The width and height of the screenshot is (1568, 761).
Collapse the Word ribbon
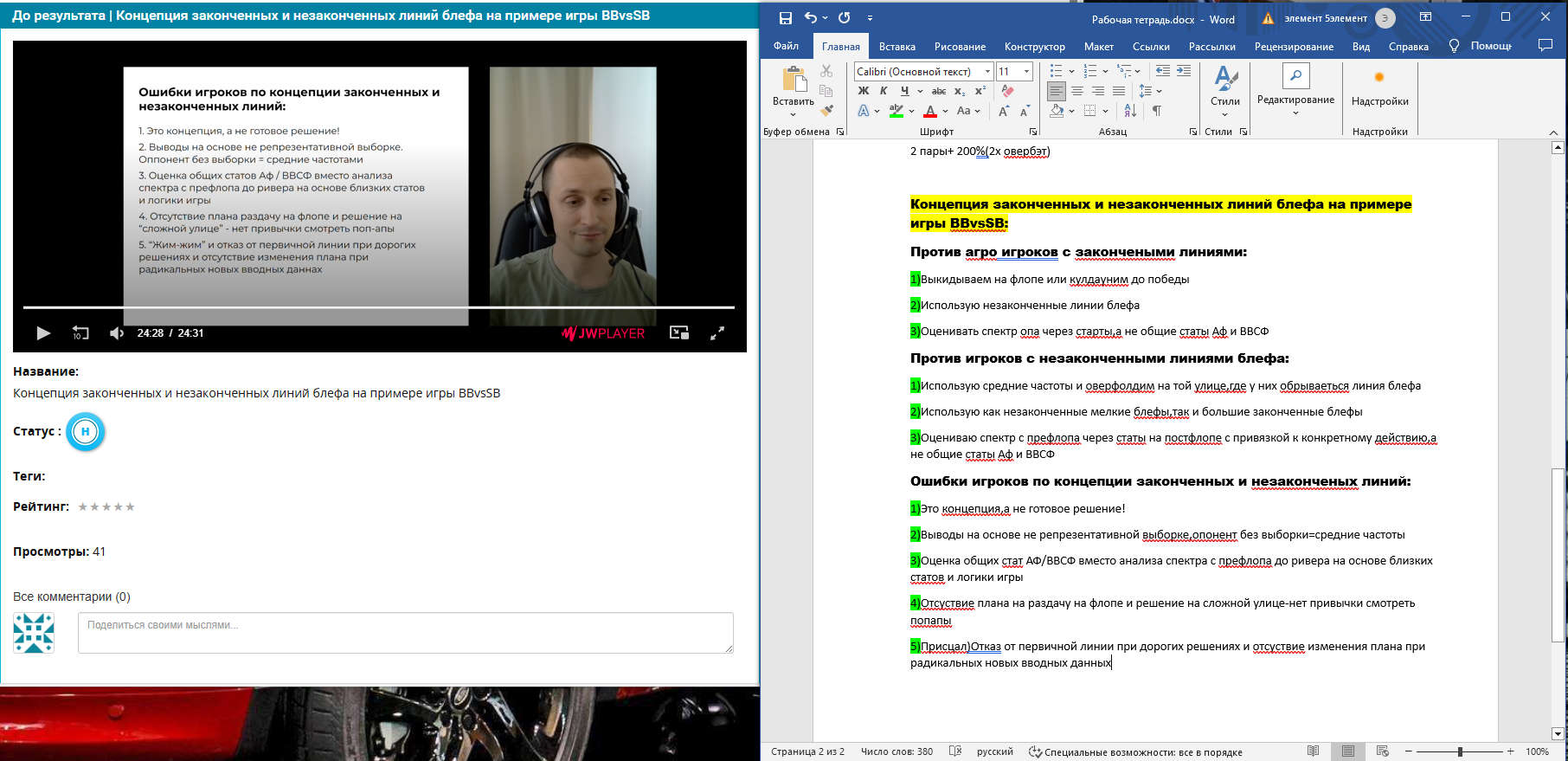click(1553, 132)
